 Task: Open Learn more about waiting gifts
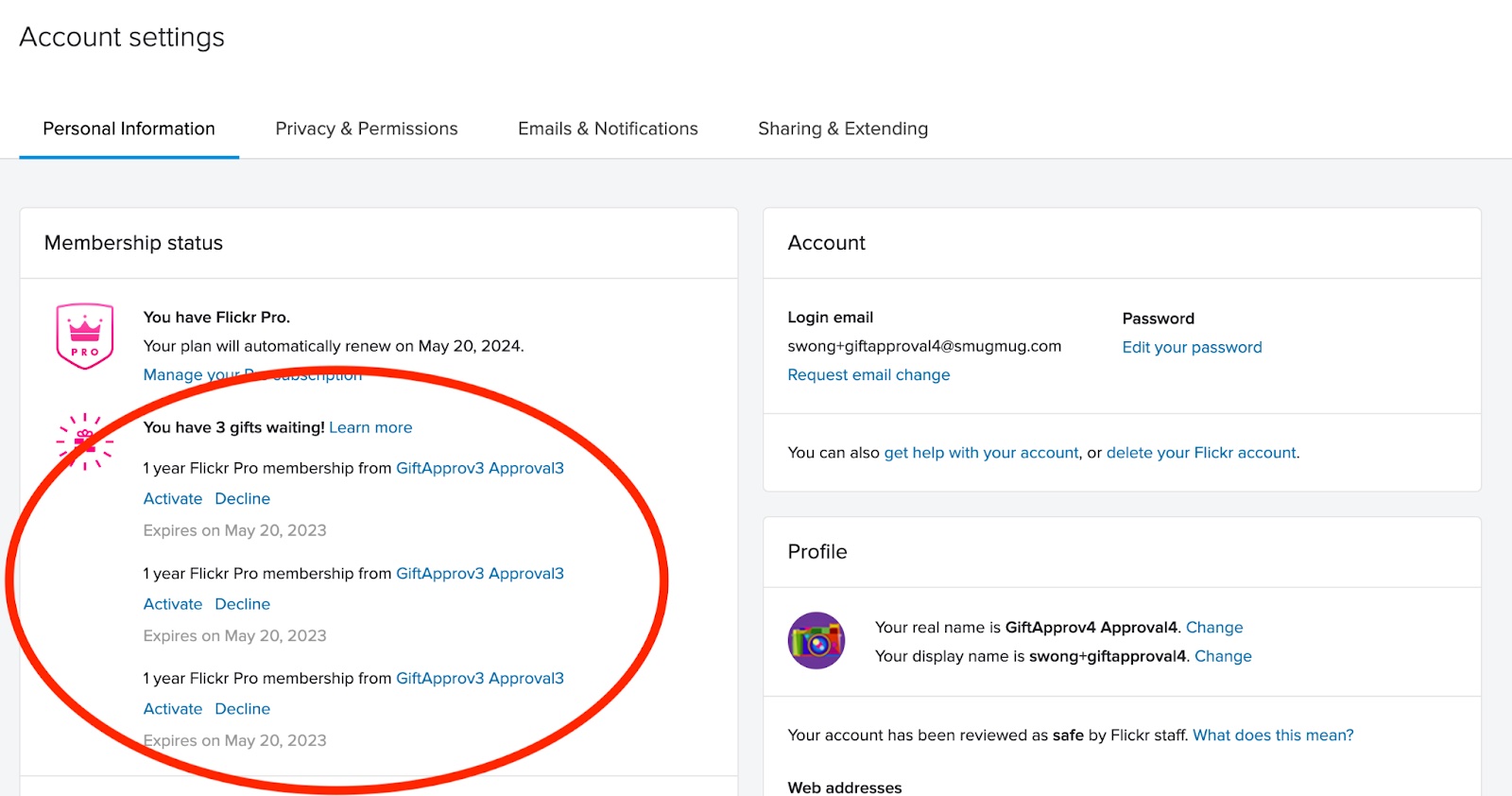370,427
